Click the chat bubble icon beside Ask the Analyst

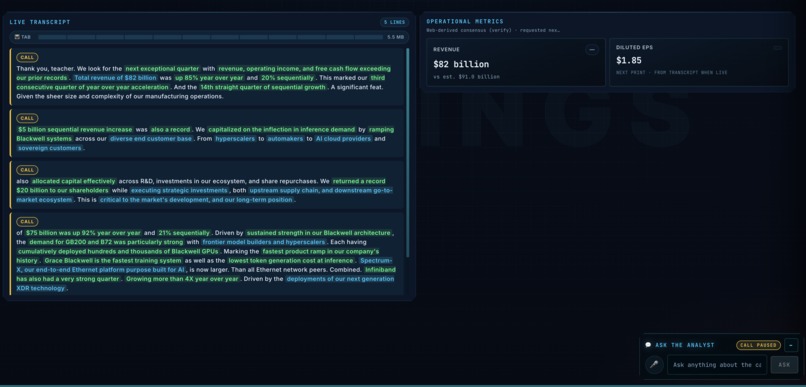[648, 345]
